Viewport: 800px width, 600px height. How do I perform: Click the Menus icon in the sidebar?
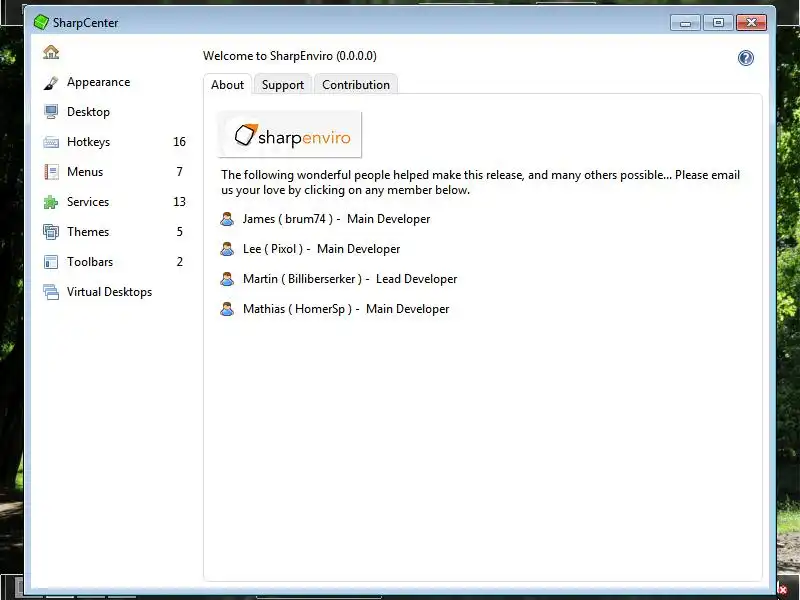point(51,172)
